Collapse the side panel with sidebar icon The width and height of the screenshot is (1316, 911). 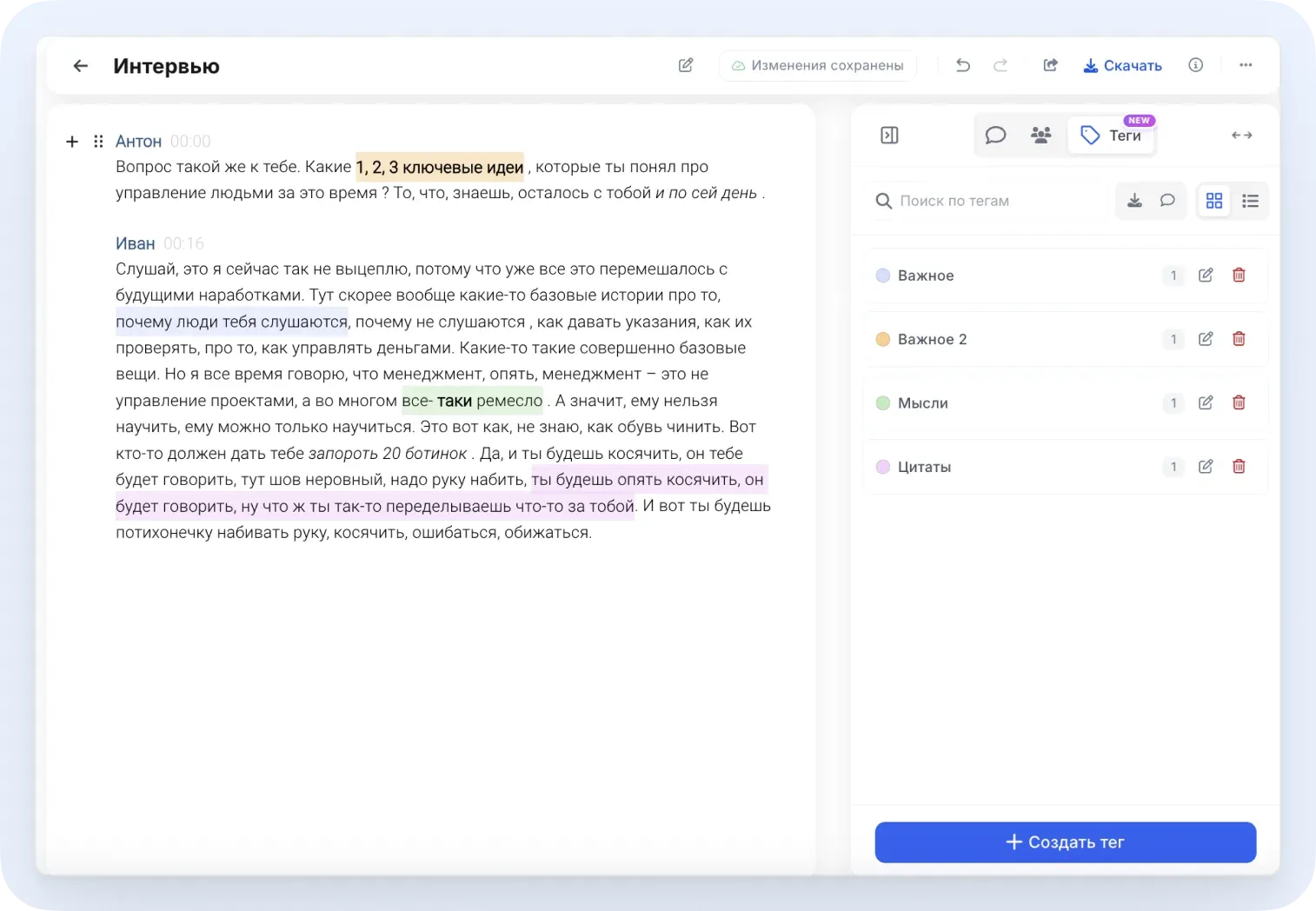click(889, 135)
